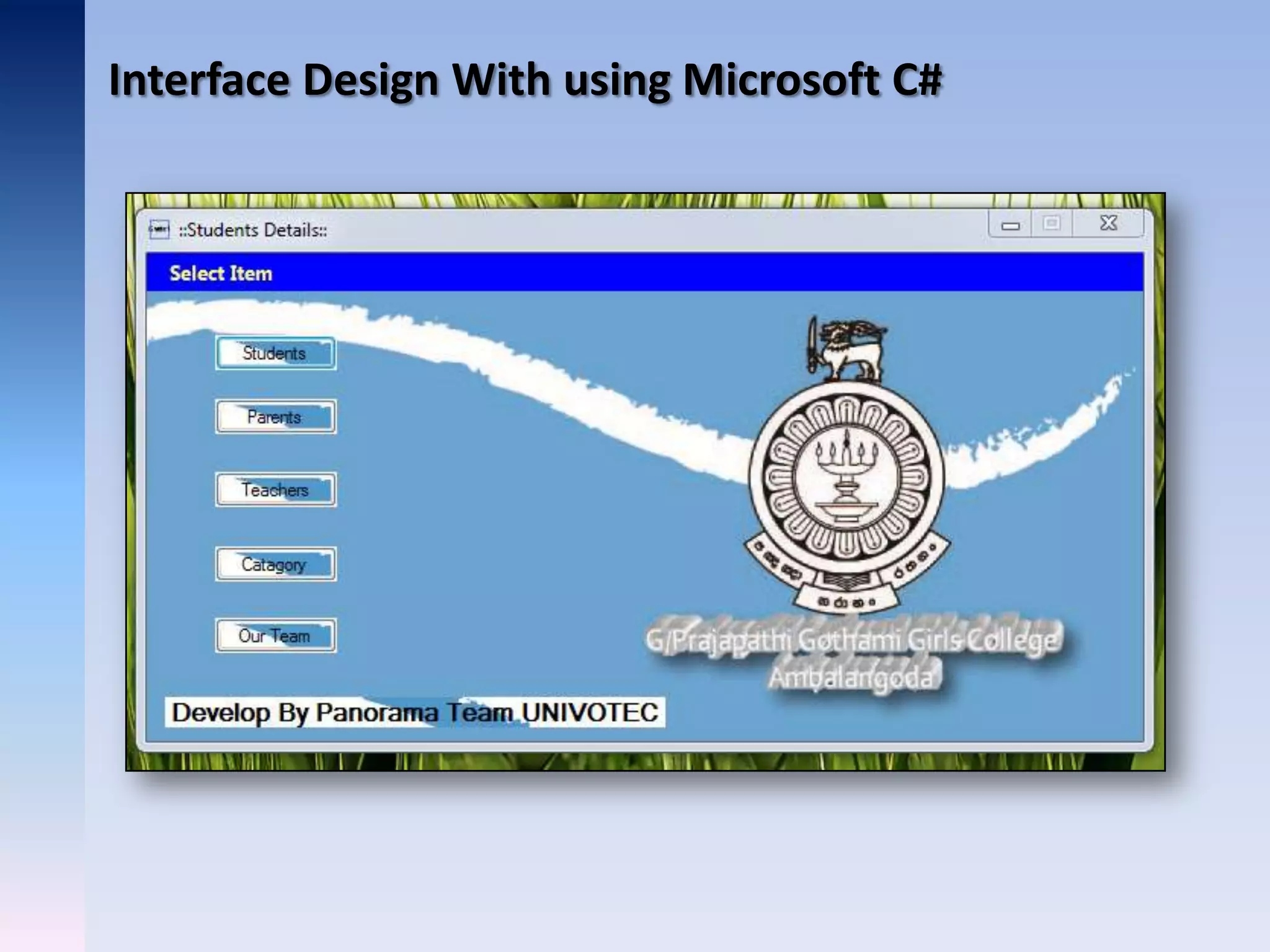The image size is (1270, 952).
Task: Click 'G/Prajapathi Gothami Girls College' text
Action: [853, 640]
